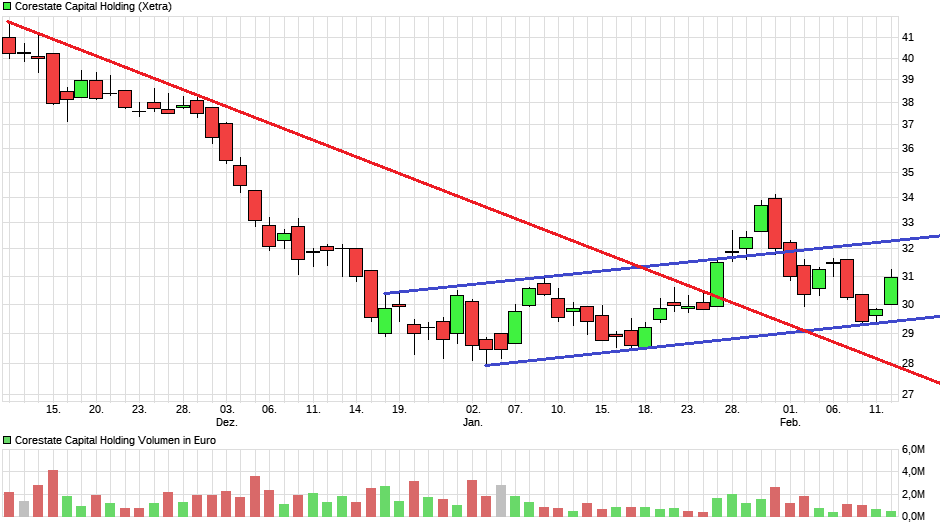
Task: Click the price axis label 30
Action: click(x=908, y=304)
